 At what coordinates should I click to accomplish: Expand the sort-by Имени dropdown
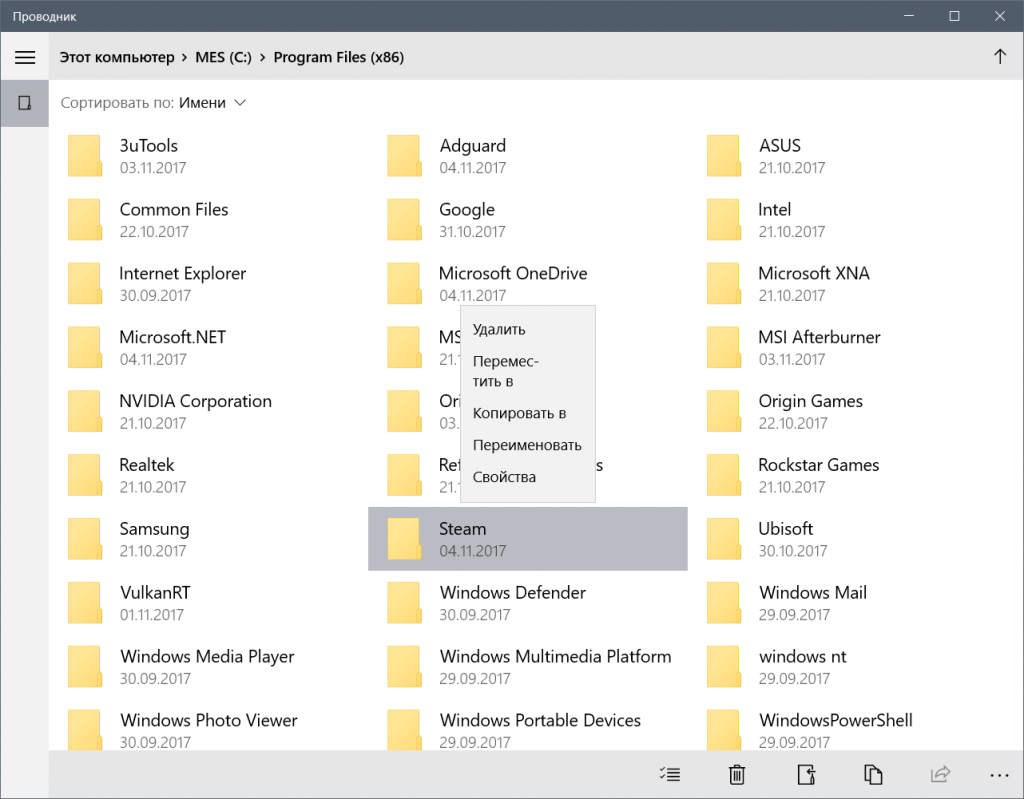tap(212, 103)
